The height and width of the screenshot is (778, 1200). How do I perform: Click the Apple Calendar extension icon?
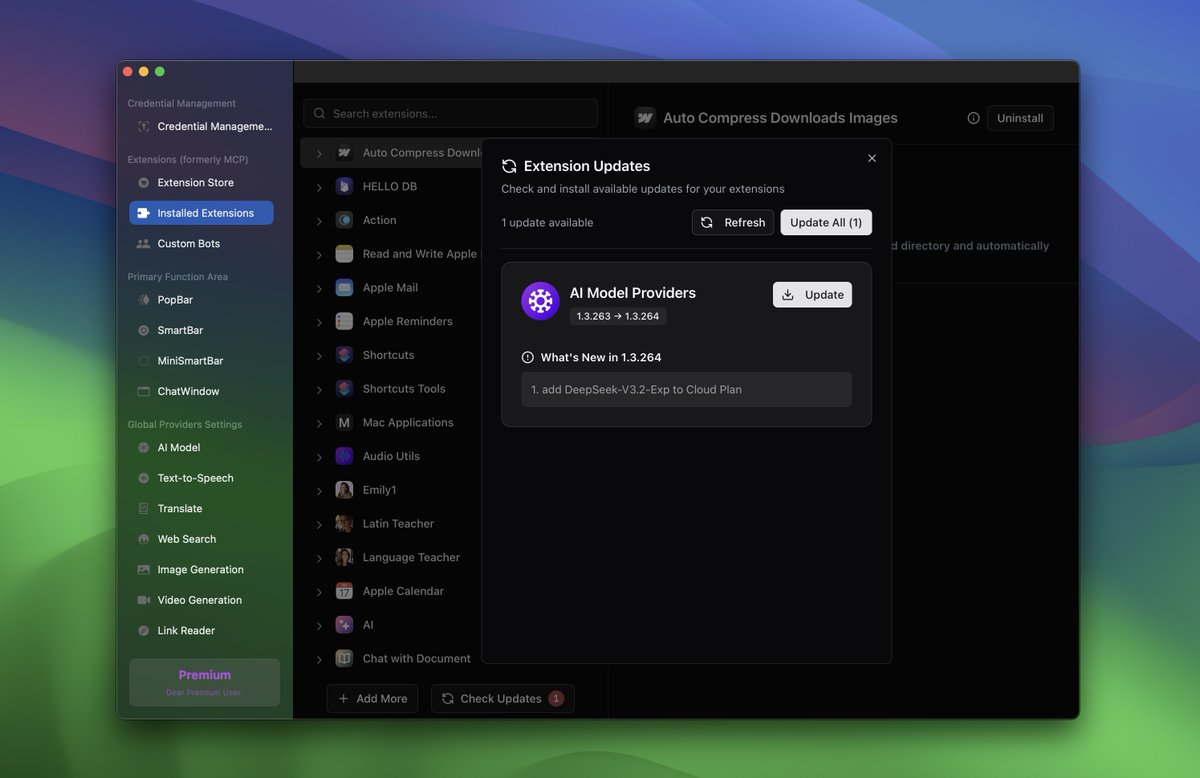(x=344, y=591)
